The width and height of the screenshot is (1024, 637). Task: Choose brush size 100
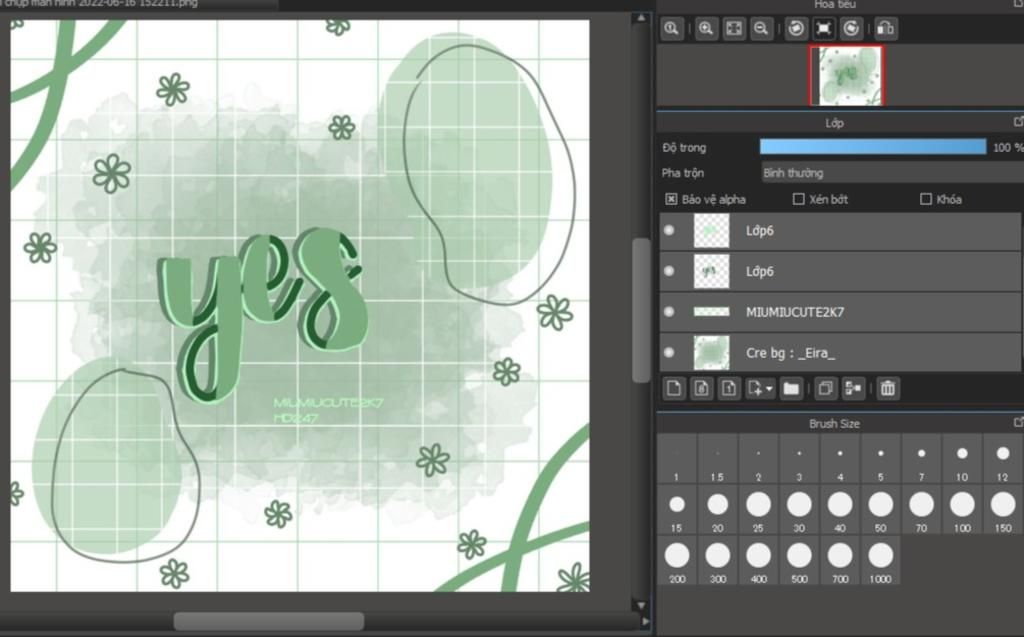point(962,505)
